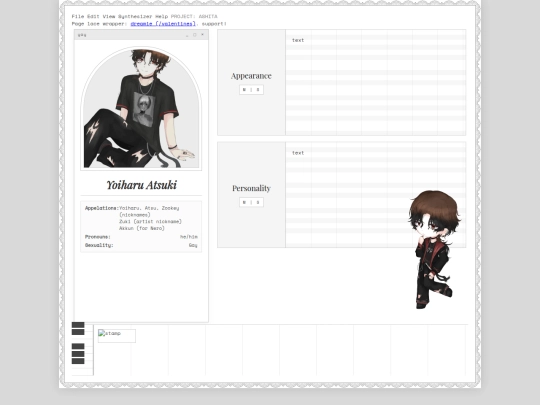This screenshot has height=405, width=540.
Task: Open the View menu
Action: point(109,16)
